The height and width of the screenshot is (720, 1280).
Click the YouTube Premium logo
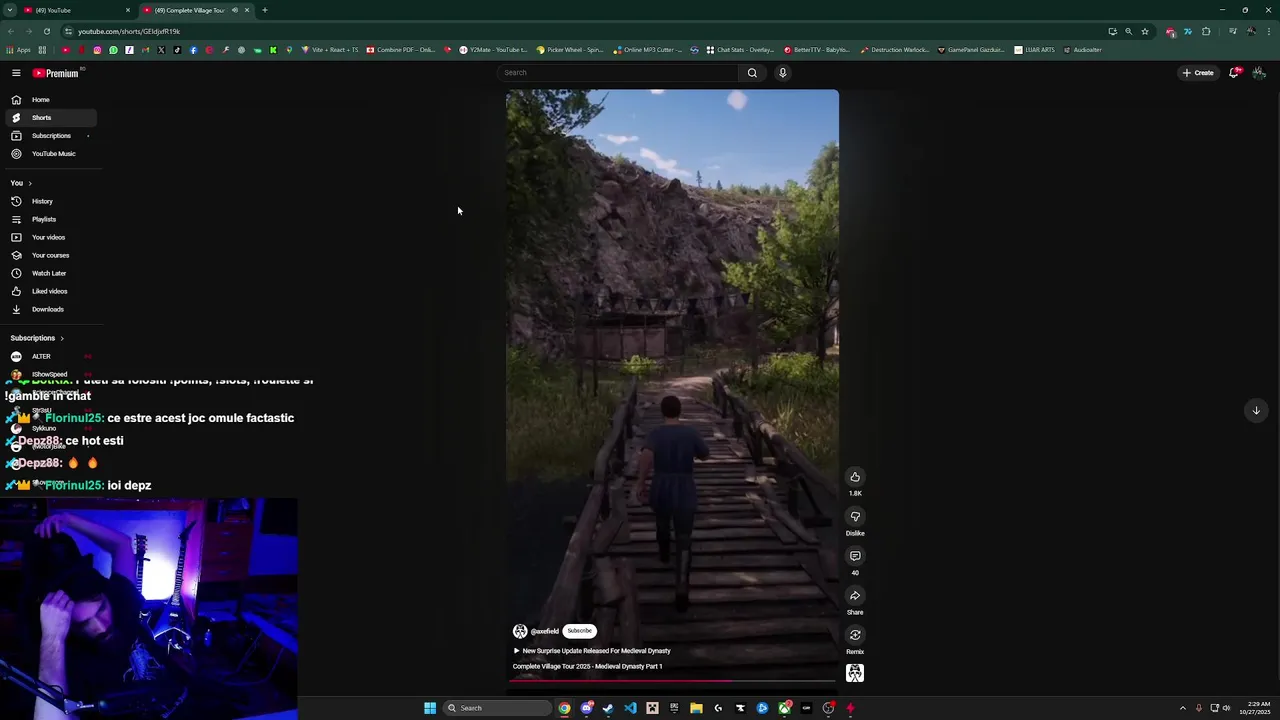(55, 73)
